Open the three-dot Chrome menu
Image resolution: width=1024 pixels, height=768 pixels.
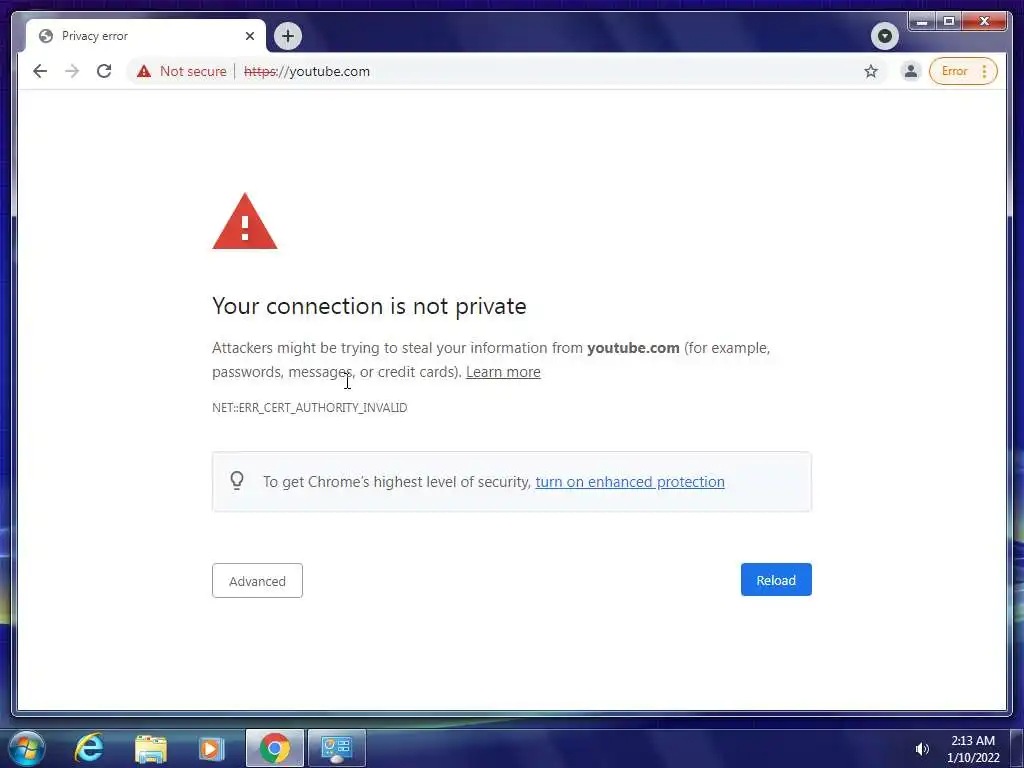(984, 71)
